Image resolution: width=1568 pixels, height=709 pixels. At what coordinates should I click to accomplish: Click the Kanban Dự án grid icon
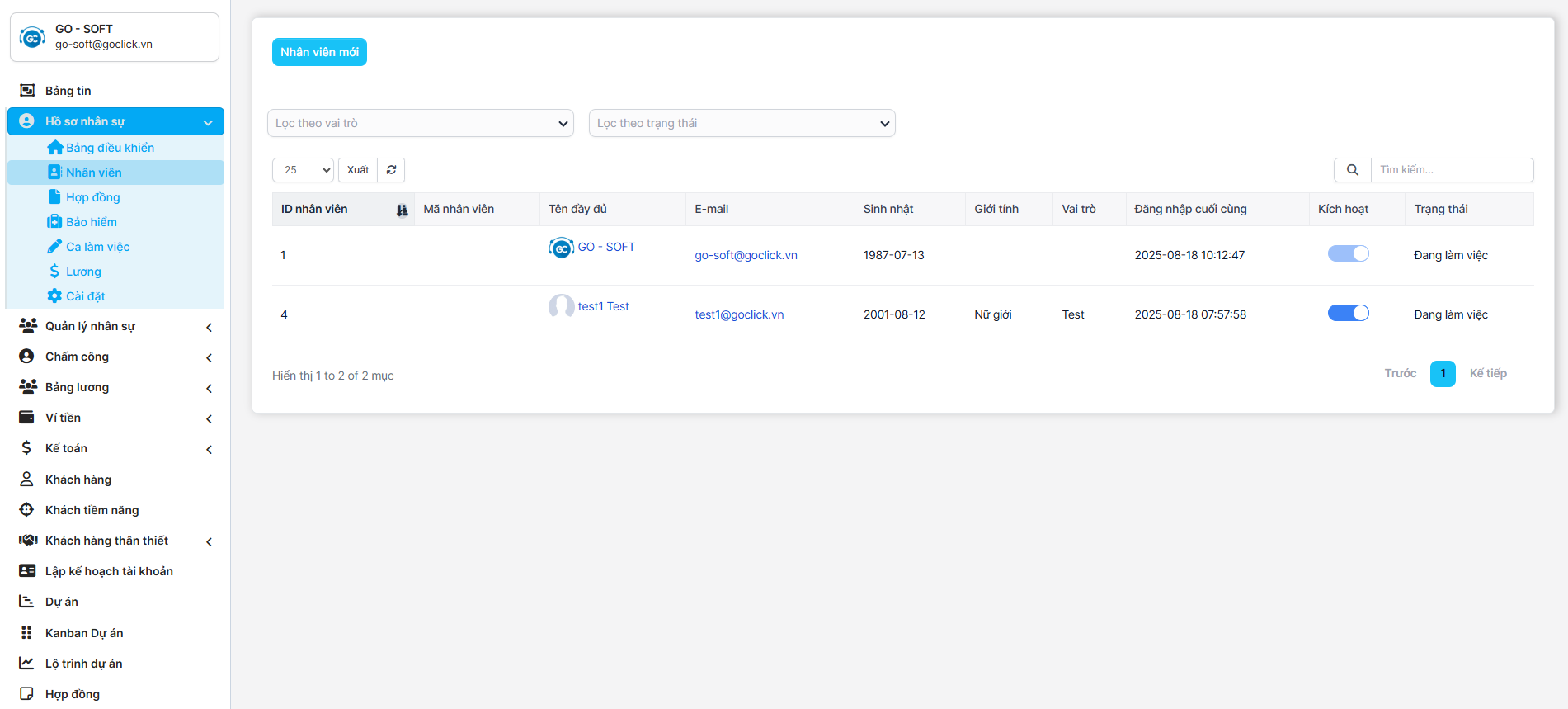pyautogui.click(x=27, y=633)
